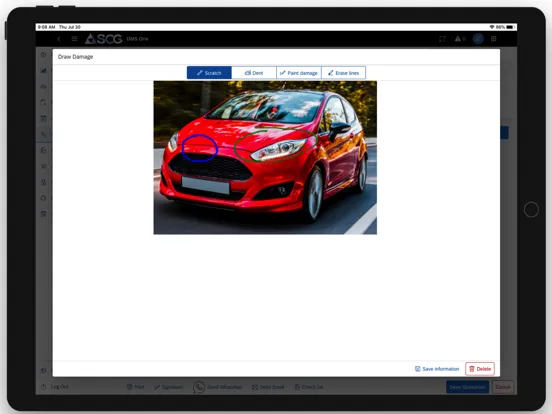Toggle the fullscreen icon in header
Viewport: 552px width, 414px height.
[442, 39]
